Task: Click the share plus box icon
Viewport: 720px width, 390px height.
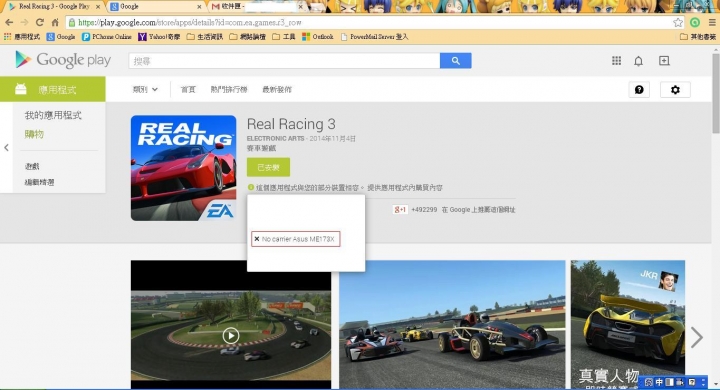Action: click(x=664, y=61)
